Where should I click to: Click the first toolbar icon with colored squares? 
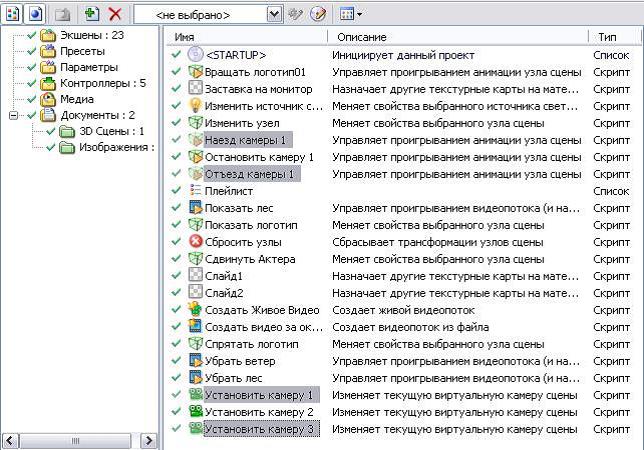pos(12,14)
